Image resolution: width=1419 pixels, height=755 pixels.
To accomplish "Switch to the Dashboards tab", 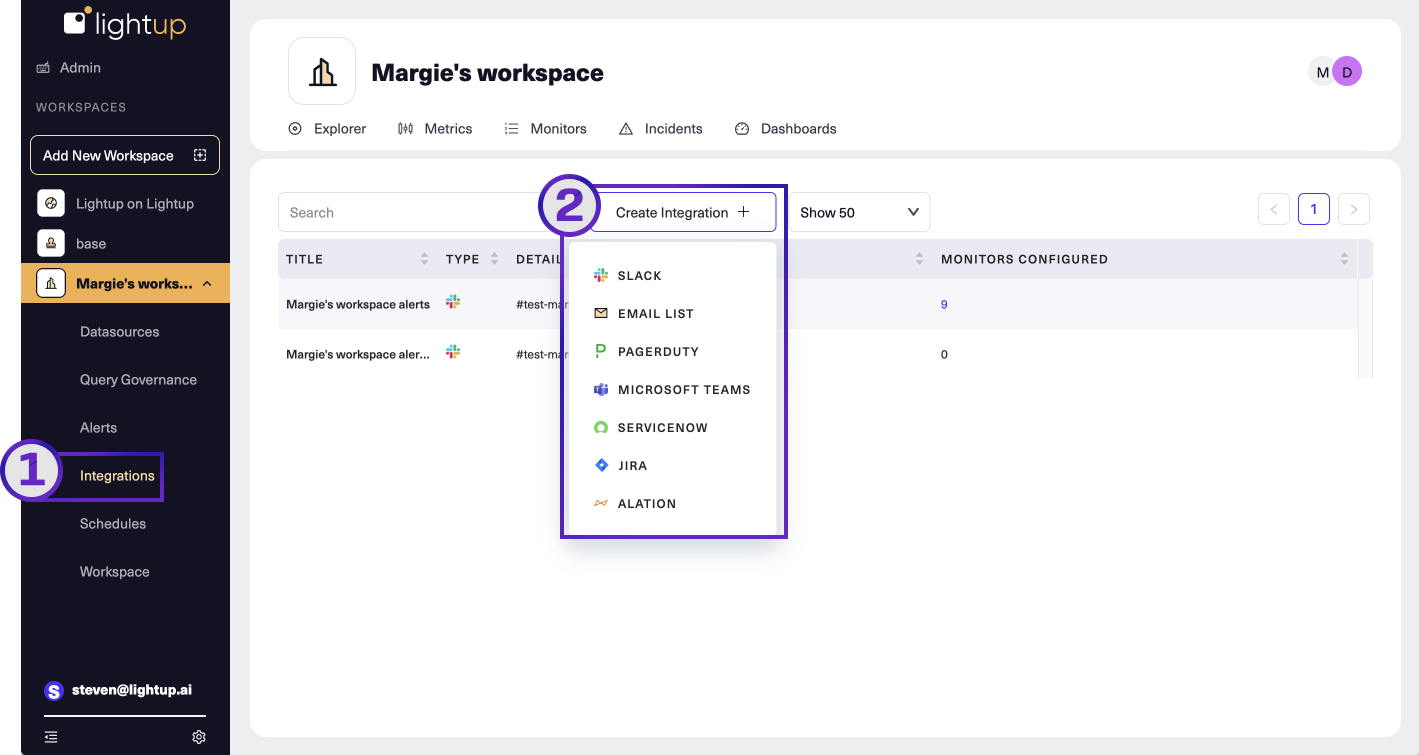I will pyautogui.click(x=785, y=128).
